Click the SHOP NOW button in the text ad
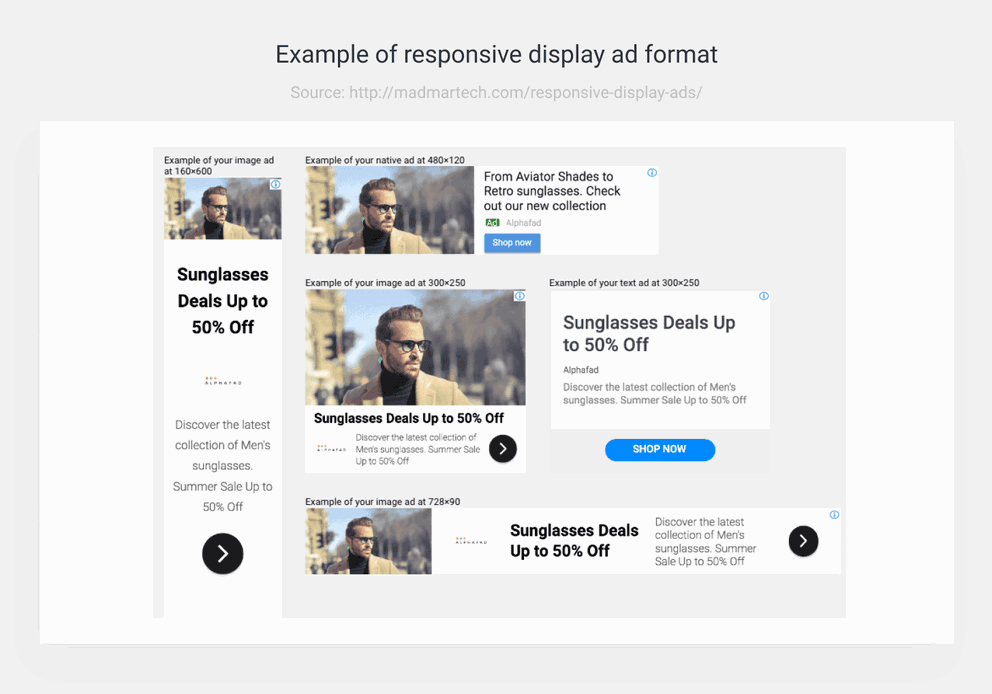This screenshot has width=992, height=694. point(659,450)
